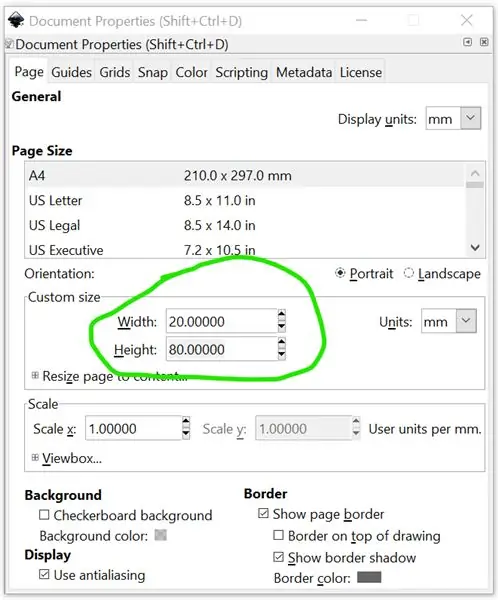Click the small dialog icon beside panel title

[9, 44]
